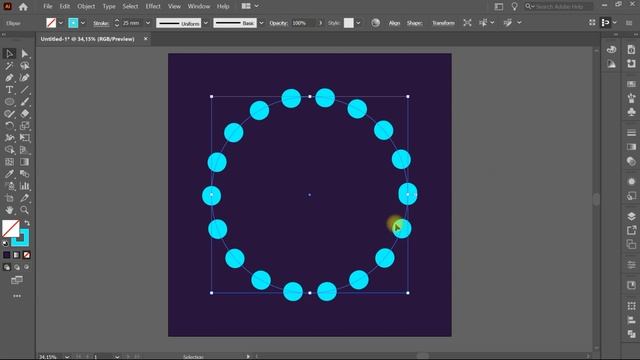Viewport: 640px width, 360px height.
Task: Open the Select menu
Action: 130,6
